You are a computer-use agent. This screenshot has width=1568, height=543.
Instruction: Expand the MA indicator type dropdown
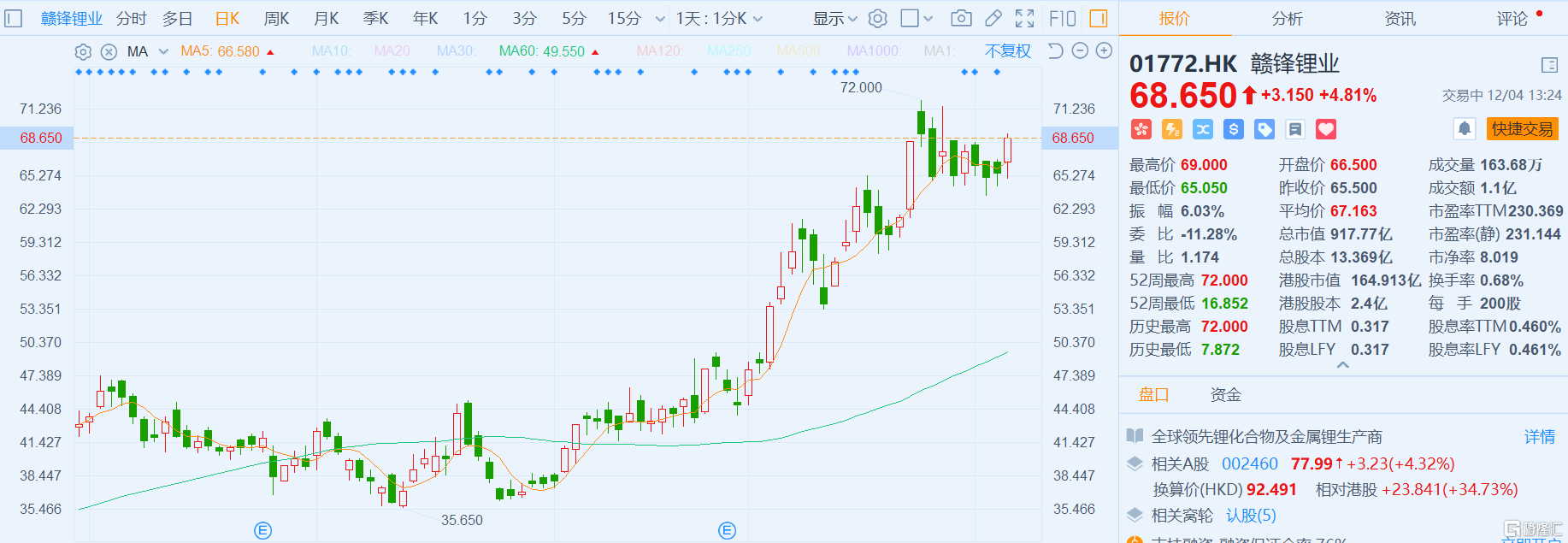(x=163, y=52)
